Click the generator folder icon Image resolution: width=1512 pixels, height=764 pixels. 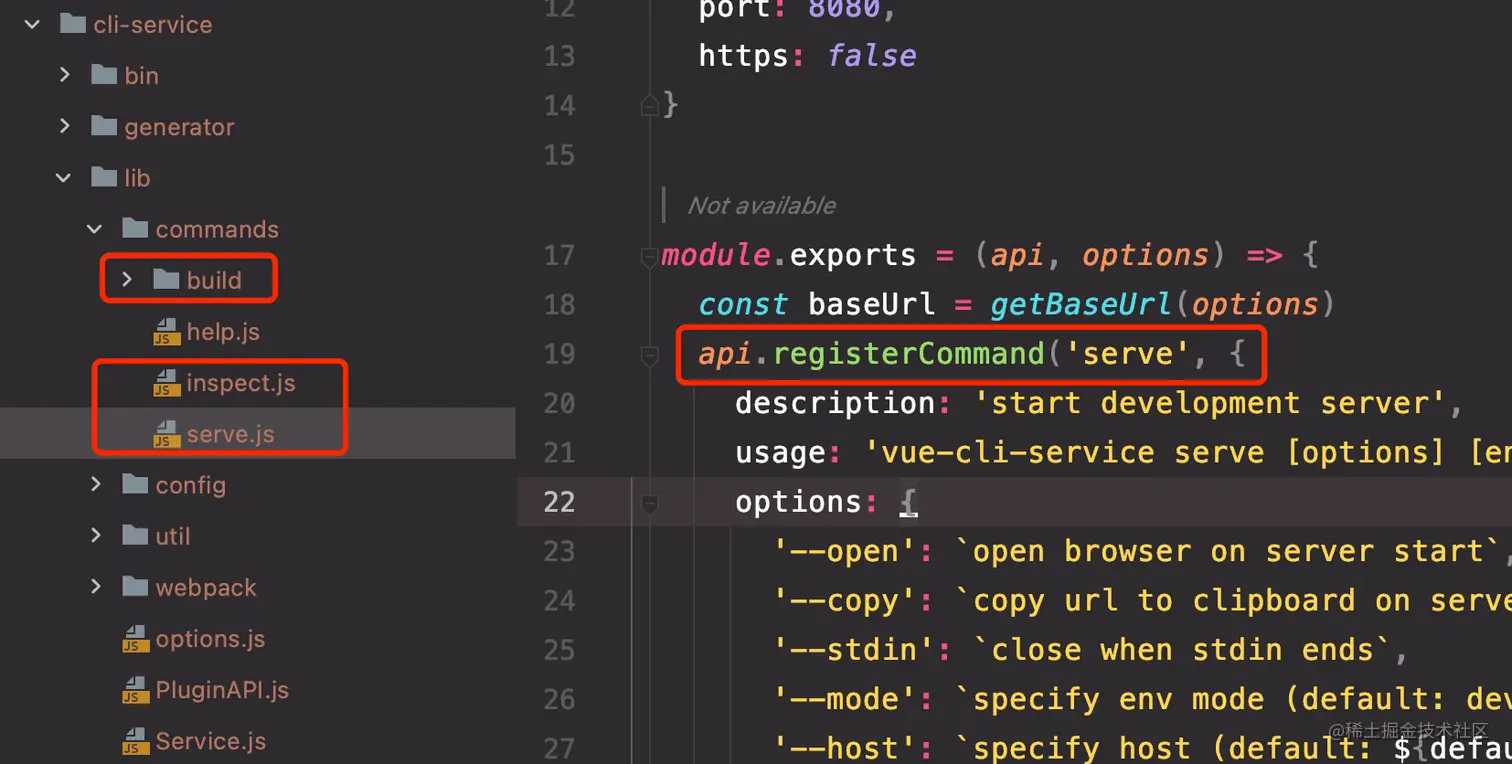tap(103, 126)
